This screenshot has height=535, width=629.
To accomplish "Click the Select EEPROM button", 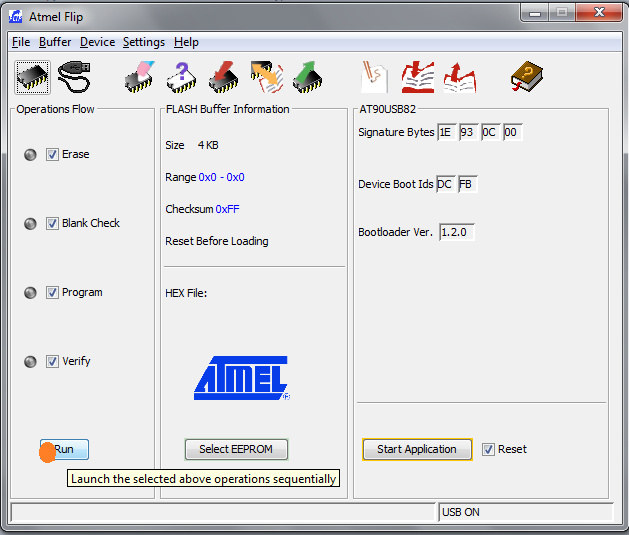I will click(236, 449).
